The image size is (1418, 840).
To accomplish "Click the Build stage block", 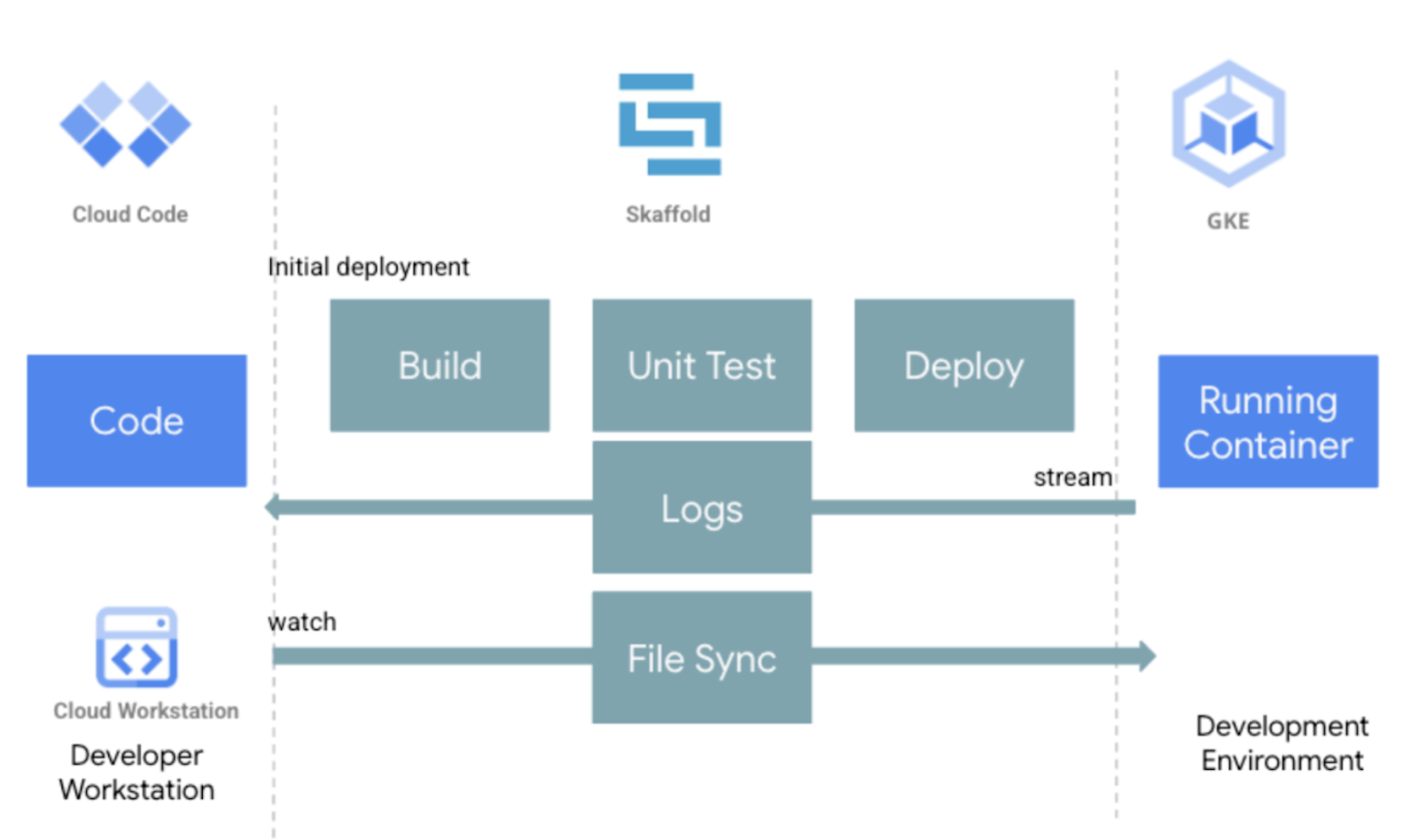I will (440, 365).
